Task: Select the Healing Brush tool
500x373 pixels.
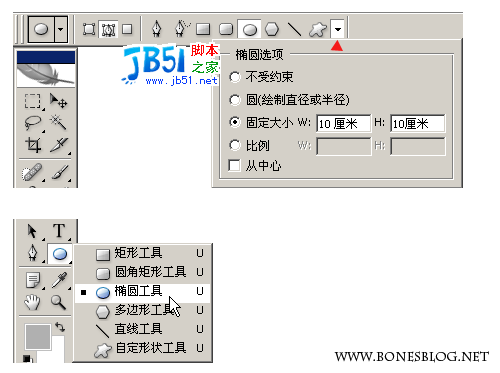Action: click(32, 172)
